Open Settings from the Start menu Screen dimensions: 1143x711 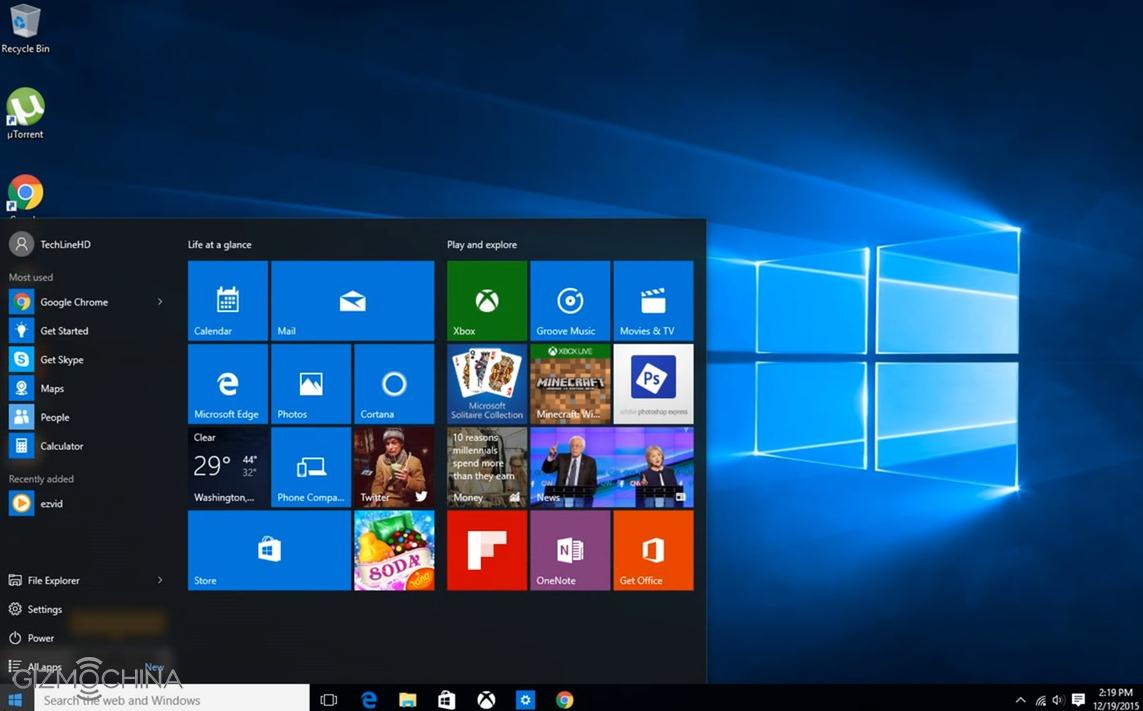coord(45,609)
